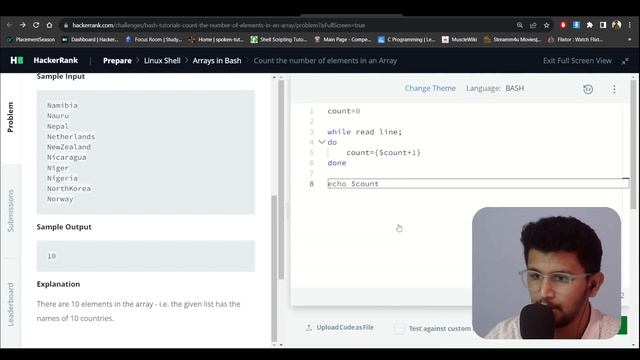Viewport: 640px width, 360px height.
Task: Click the reset code history icon
Action: coord(588,89)
